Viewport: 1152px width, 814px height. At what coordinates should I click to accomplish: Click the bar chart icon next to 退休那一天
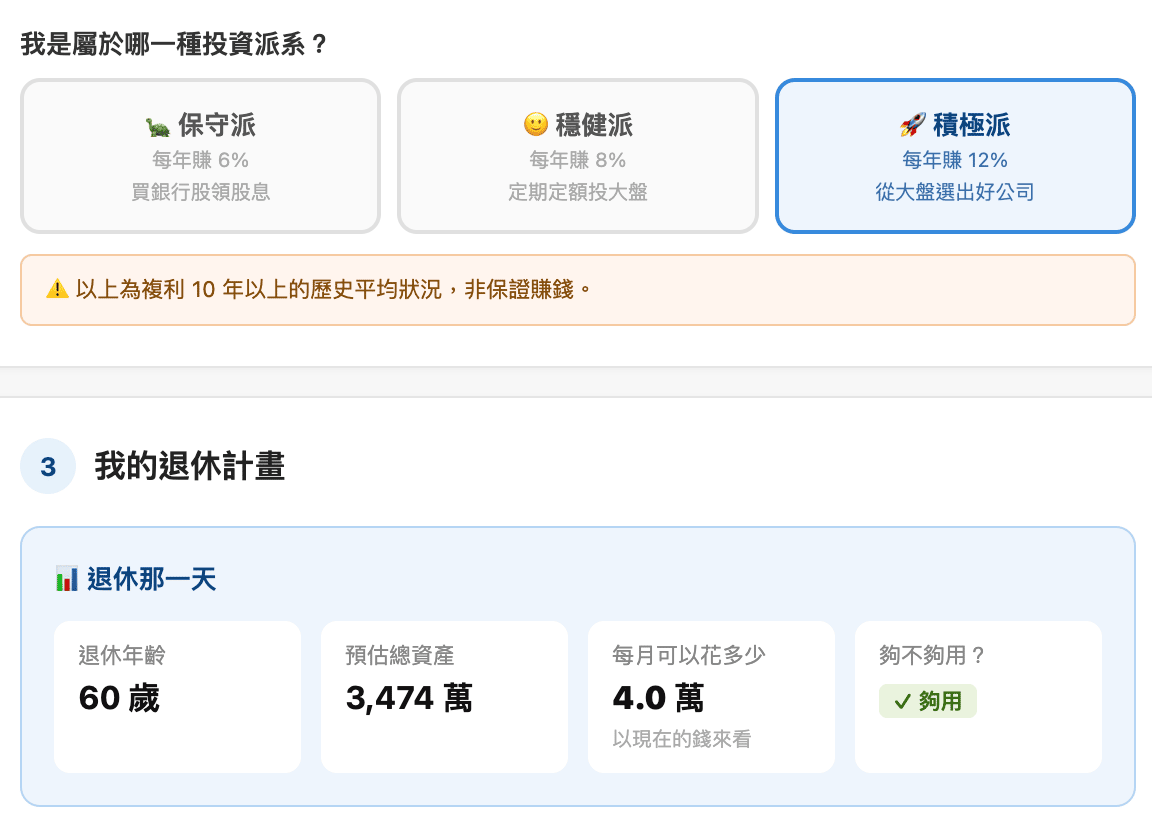(67, 579)
